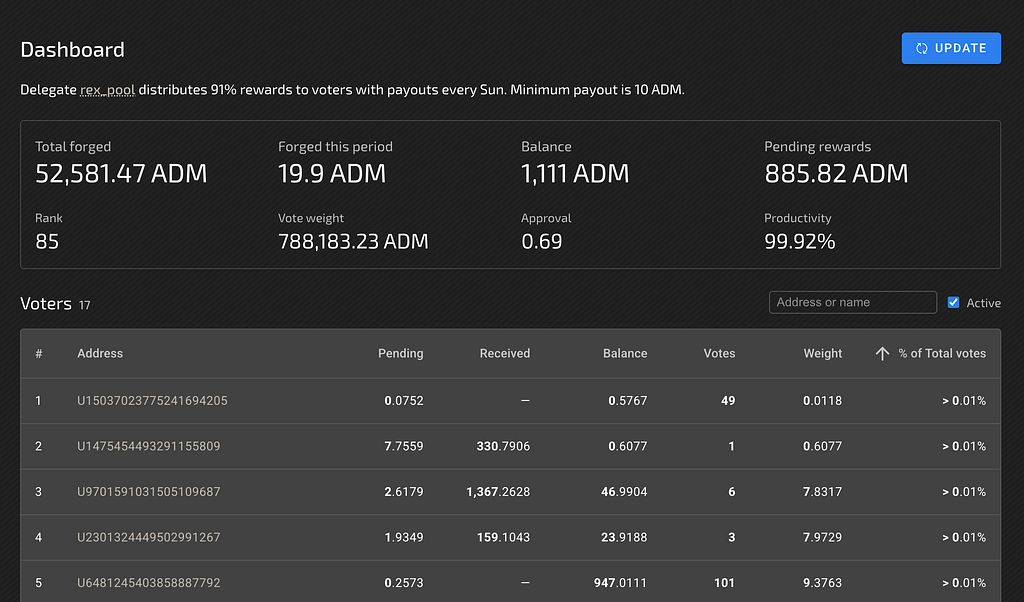Screen dimensions: 1024x602
Task: Click the sort arrow beside % of Total votes
Action: pyautogui.click(x=882, y=353)
